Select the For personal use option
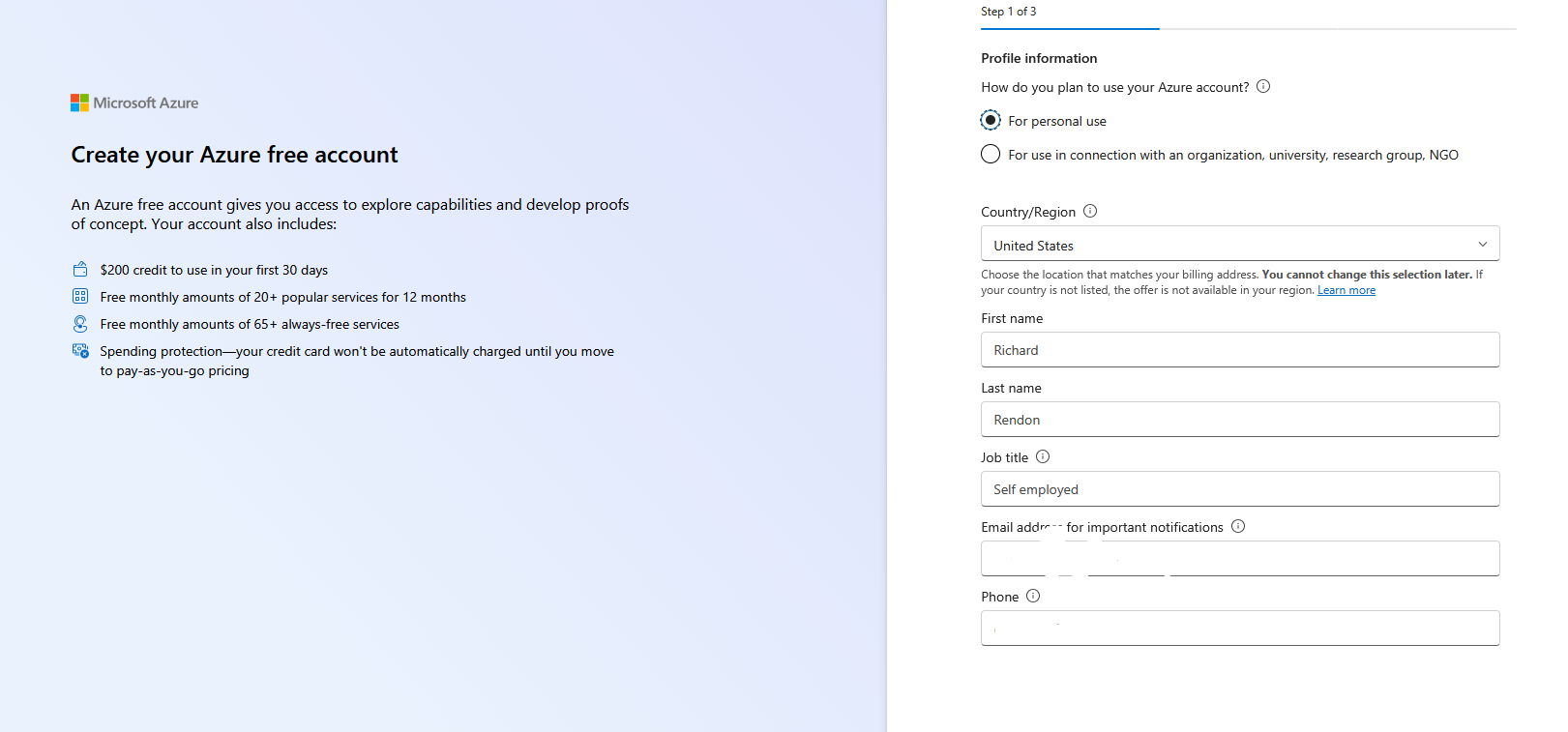The image size is (1568, 732). click(991, 120)
